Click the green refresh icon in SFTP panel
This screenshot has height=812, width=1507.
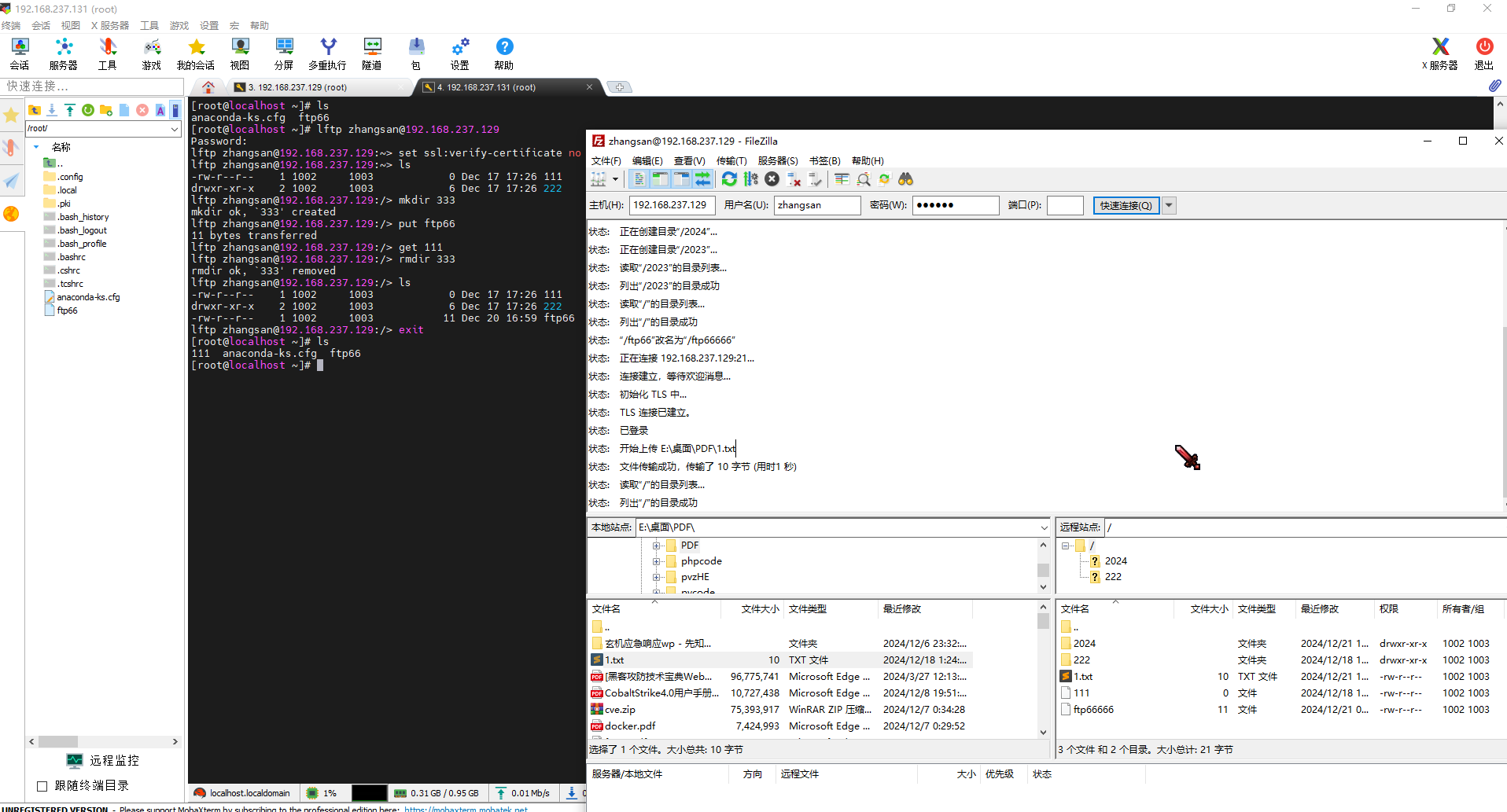(88, 110)
